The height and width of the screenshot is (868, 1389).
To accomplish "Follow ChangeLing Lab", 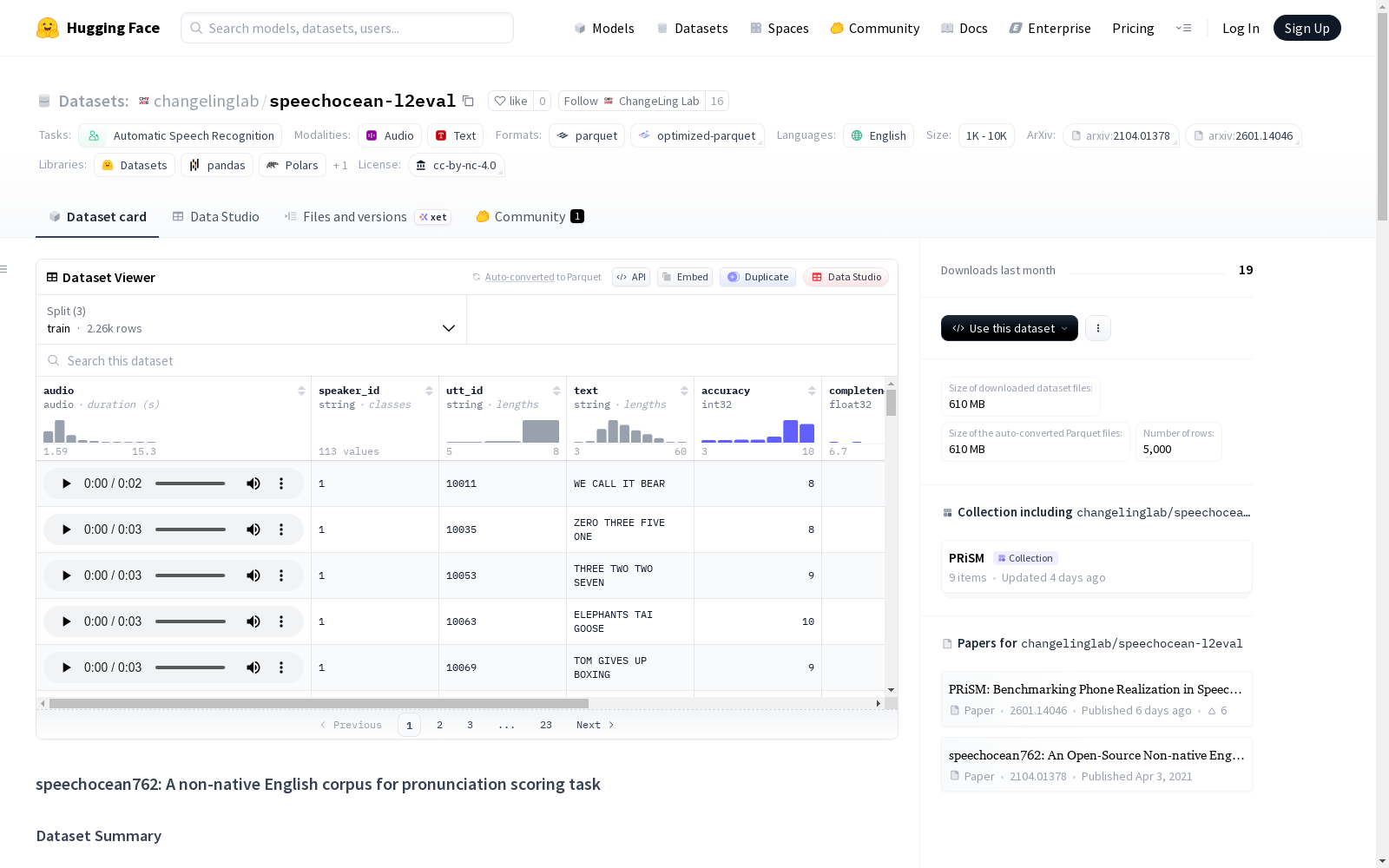I will point(632,101).
